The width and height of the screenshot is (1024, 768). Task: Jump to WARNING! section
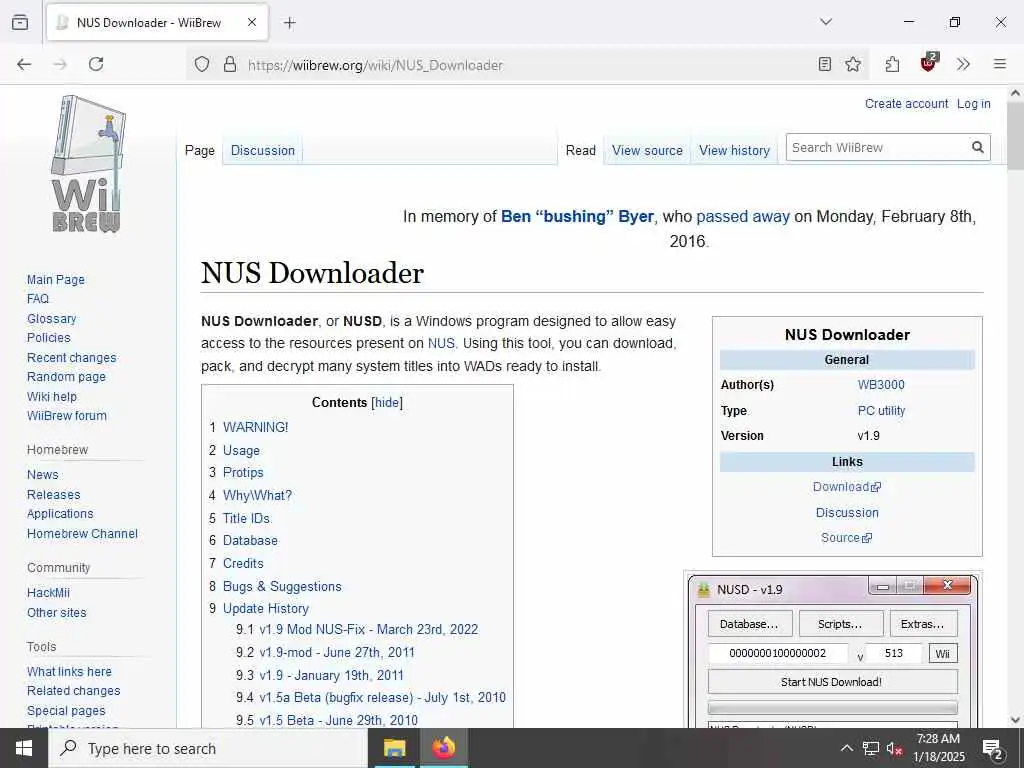point(255,427)
